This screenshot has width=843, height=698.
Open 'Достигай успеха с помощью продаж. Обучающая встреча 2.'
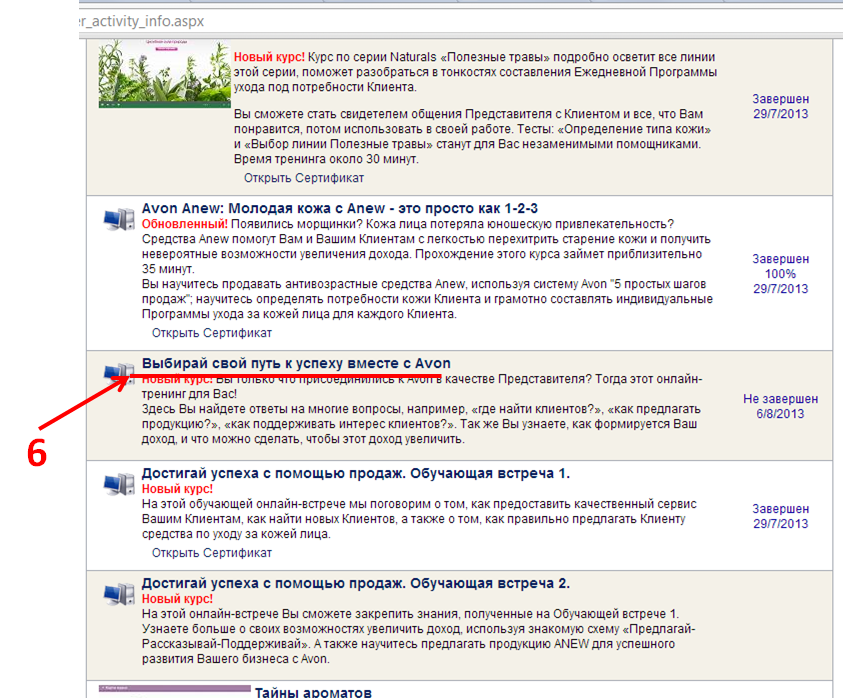[x=356, y=583]
